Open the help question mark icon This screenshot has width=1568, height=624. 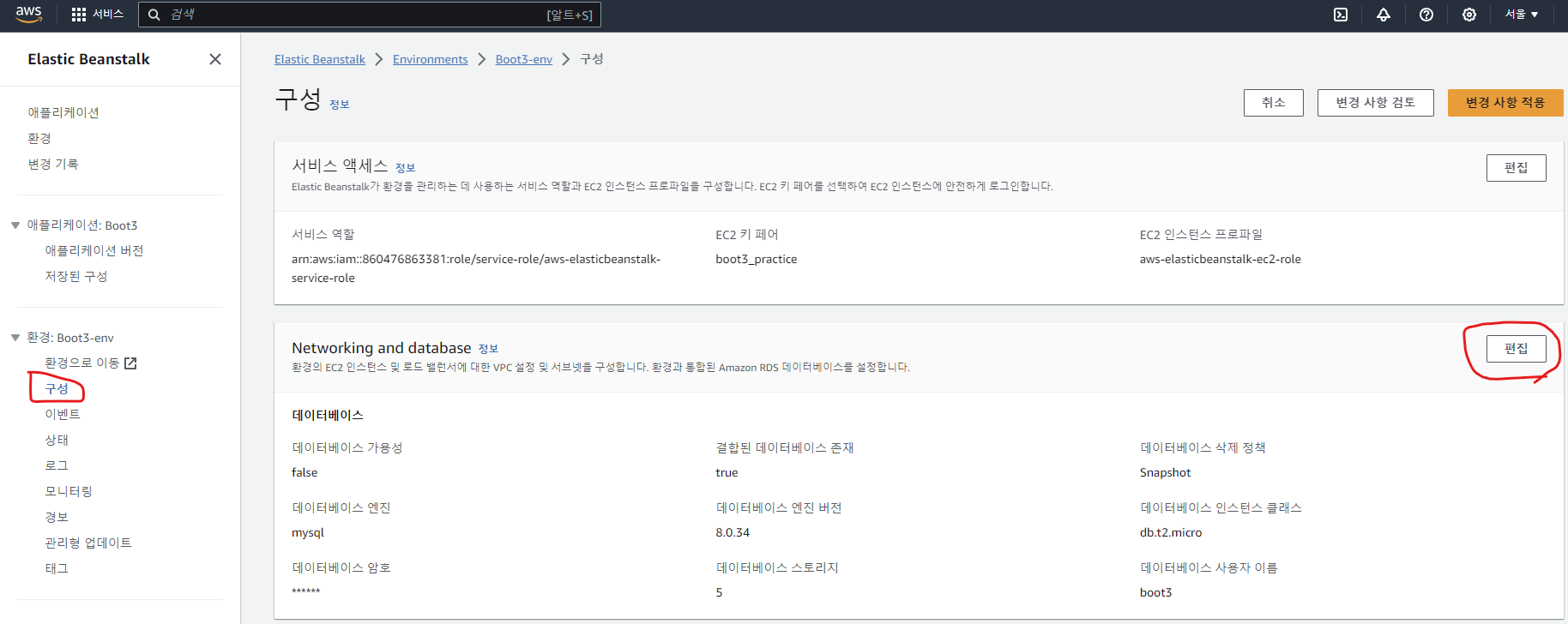point(1426,15)
